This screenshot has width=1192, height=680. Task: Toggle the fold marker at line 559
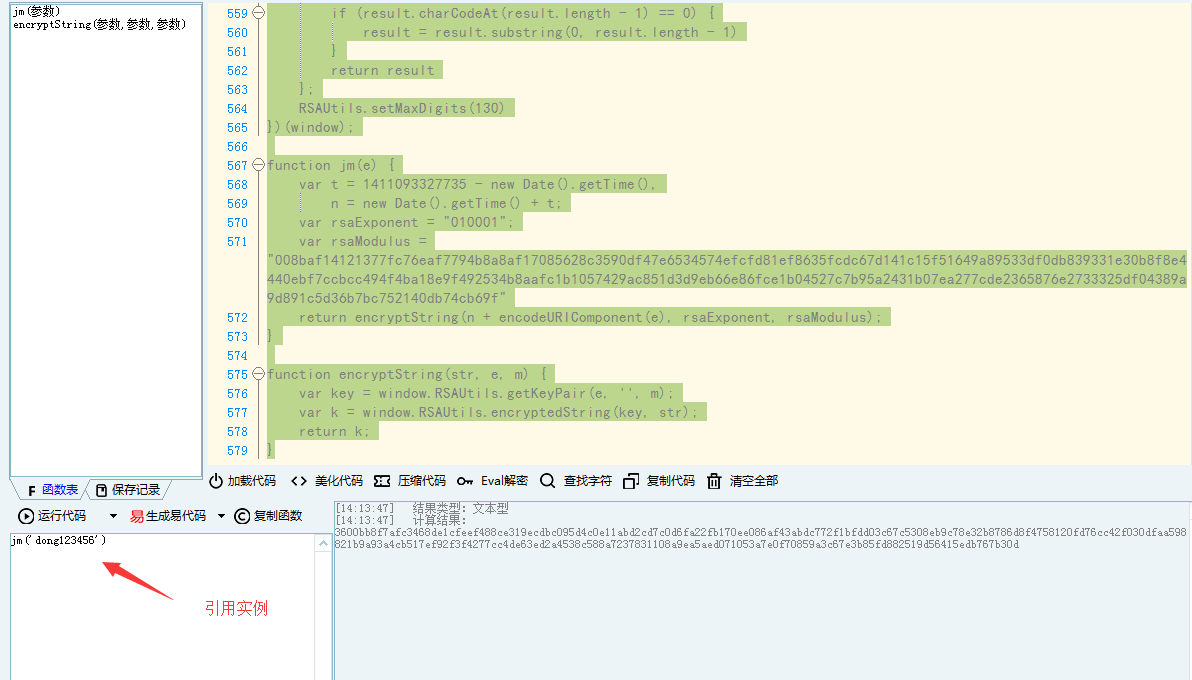pos(259,13)
